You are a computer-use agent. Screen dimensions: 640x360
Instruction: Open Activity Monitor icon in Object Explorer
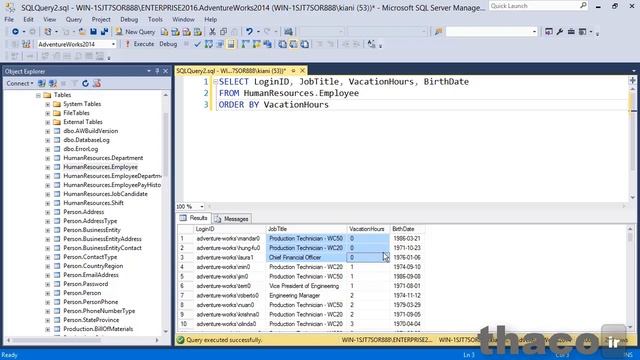tap(96, 83)
